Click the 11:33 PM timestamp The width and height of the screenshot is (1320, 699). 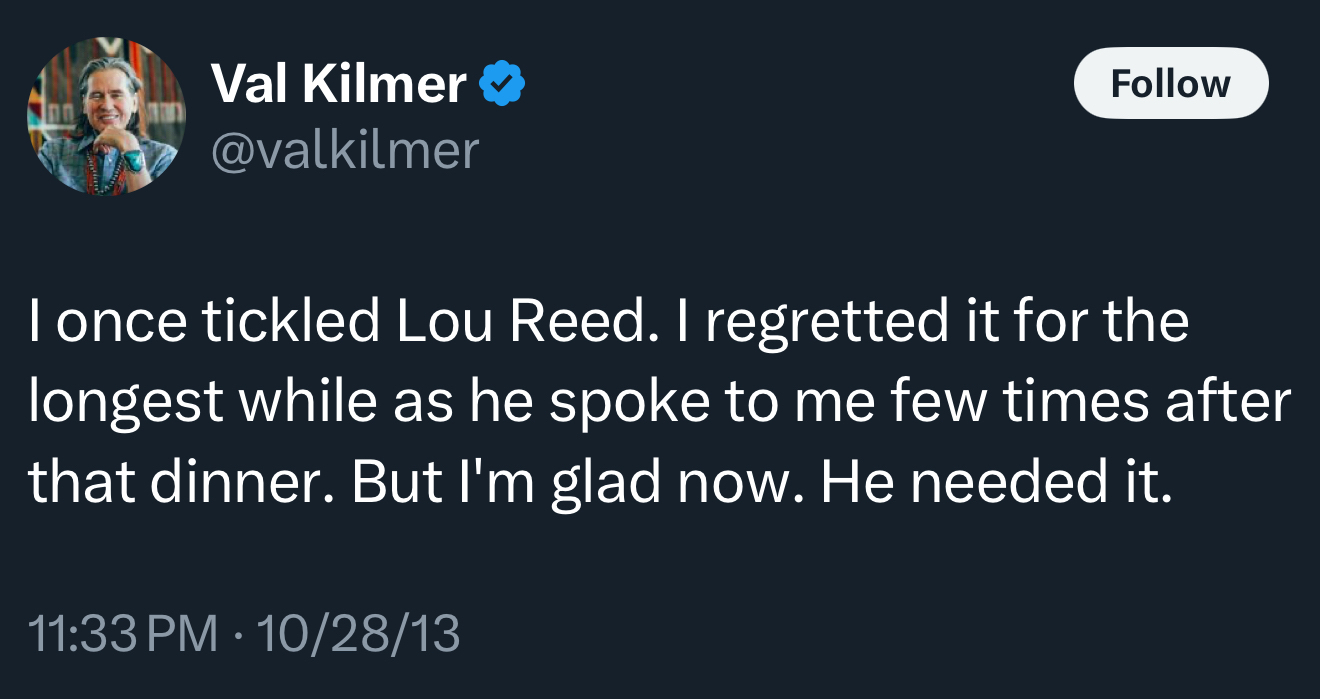[x=124, y=633]
